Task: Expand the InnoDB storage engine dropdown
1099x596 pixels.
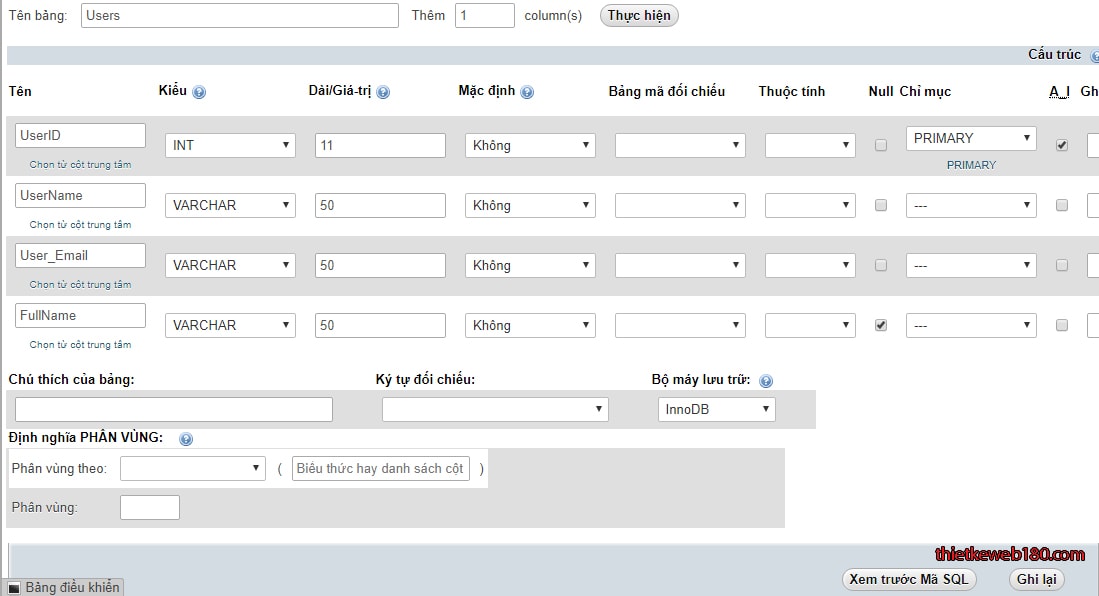Action: (717, 409)
